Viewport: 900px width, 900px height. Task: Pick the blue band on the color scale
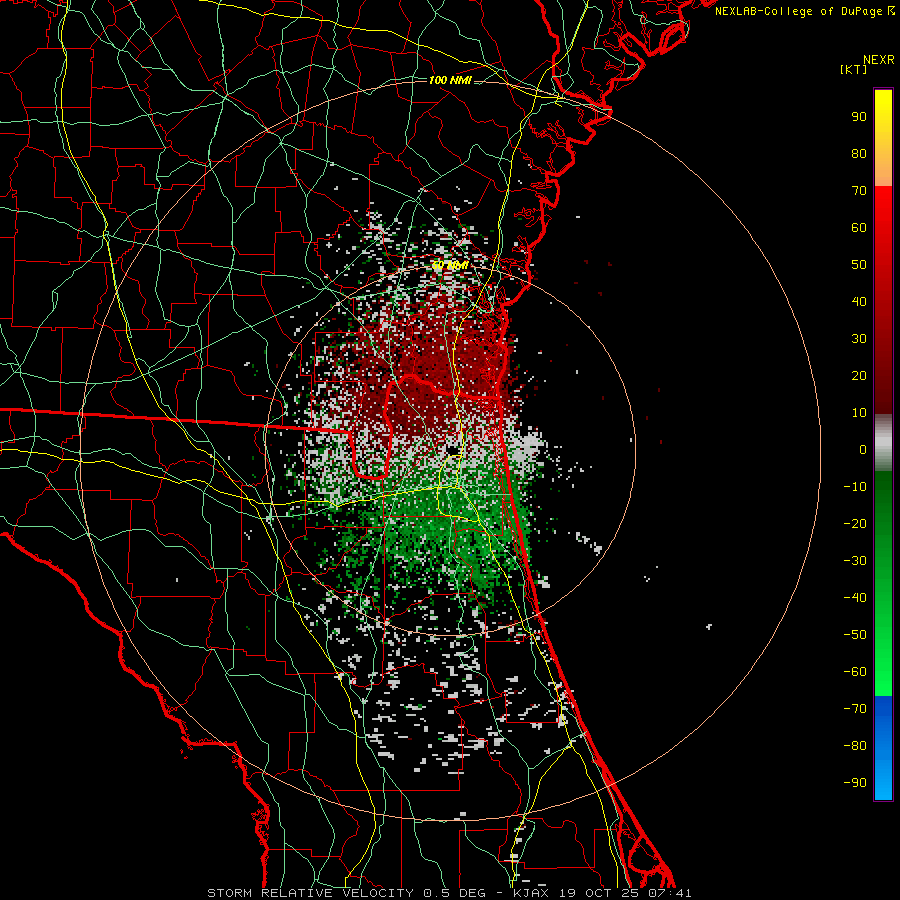(883, 747)
